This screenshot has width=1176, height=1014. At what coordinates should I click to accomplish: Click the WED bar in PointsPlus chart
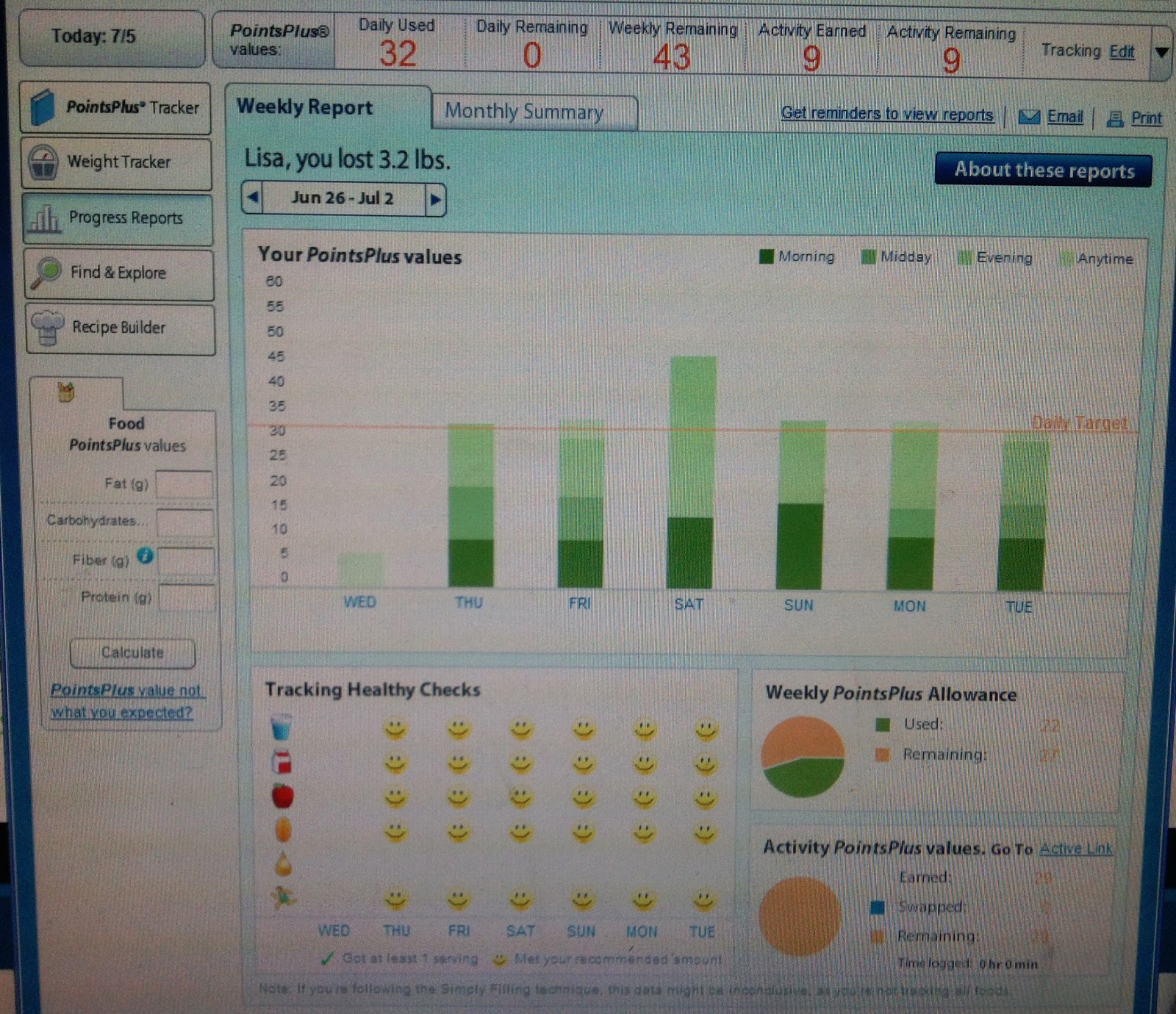coord(360,570)
